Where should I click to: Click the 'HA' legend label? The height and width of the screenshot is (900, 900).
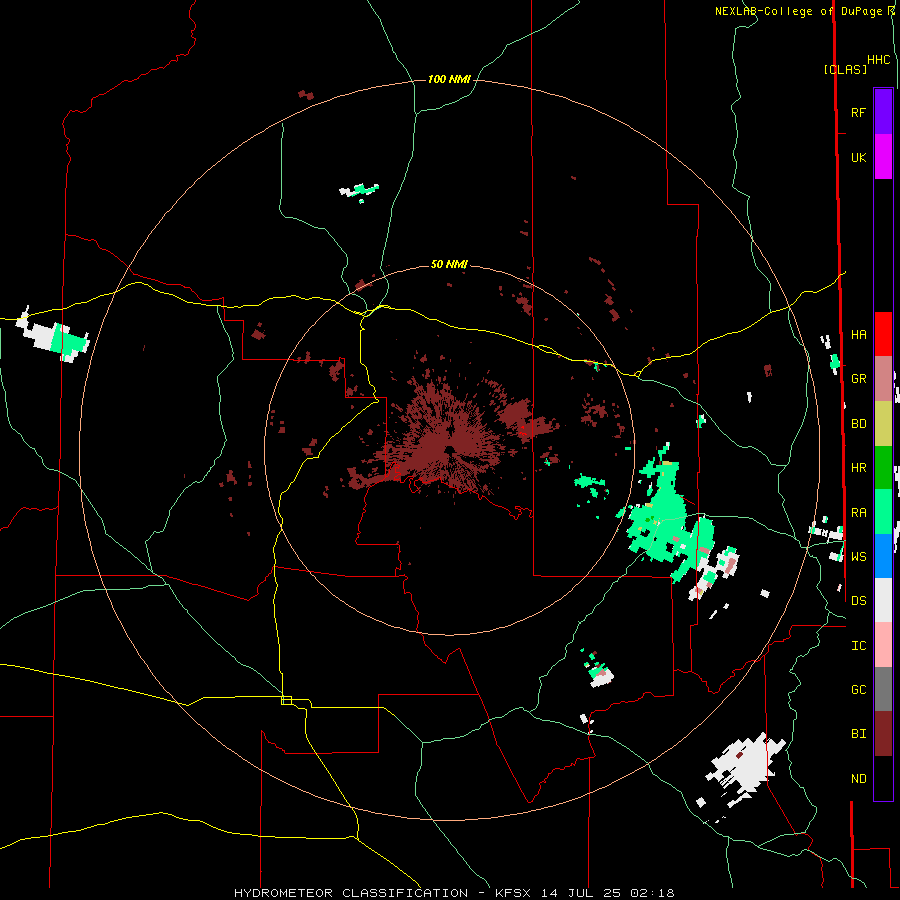click(858, 335)
